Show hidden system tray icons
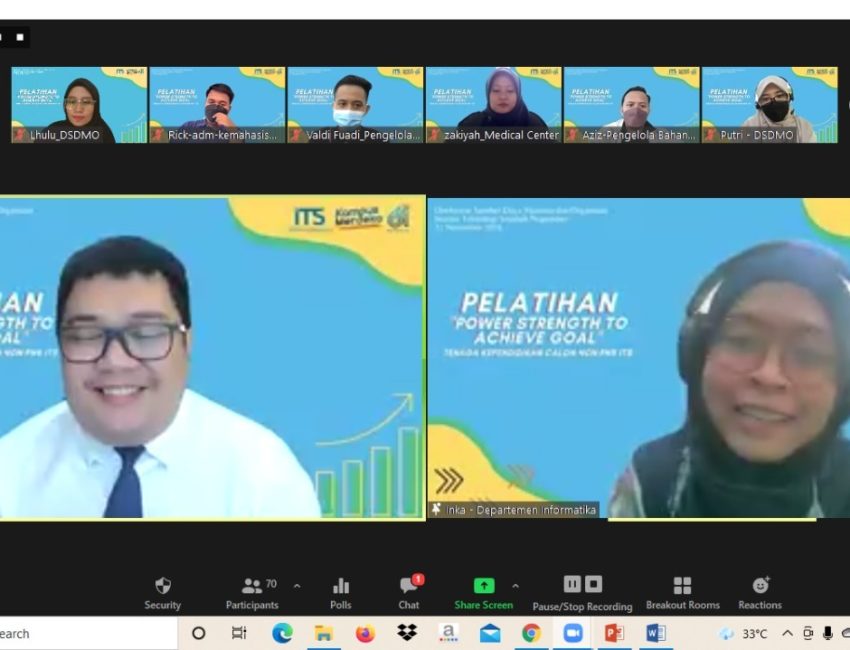This screenshot has height=650, width=850. coord(788,633)
